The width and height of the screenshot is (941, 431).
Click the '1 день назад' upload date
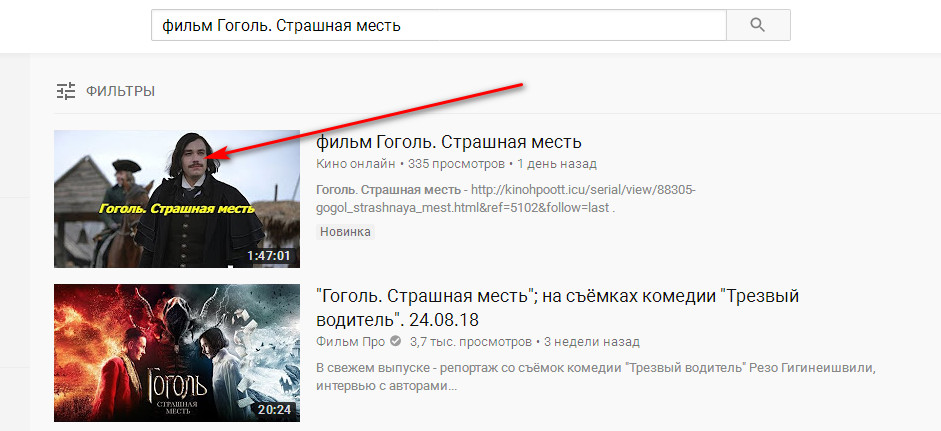pos(557,164)
